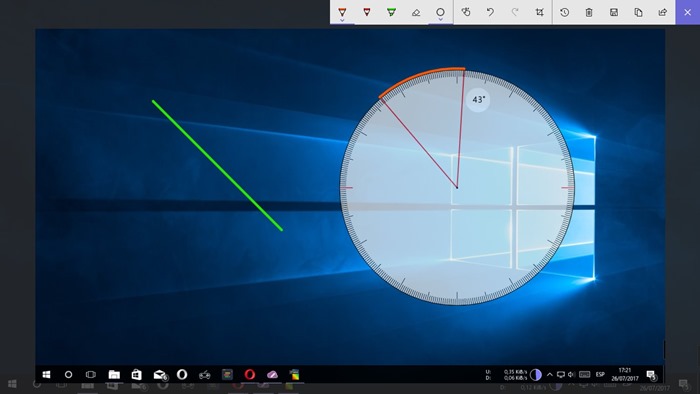Image resolution: width=700 pixels, height=394 pixels.
Task: Enable touch writing mode
Action: point(466,12)
